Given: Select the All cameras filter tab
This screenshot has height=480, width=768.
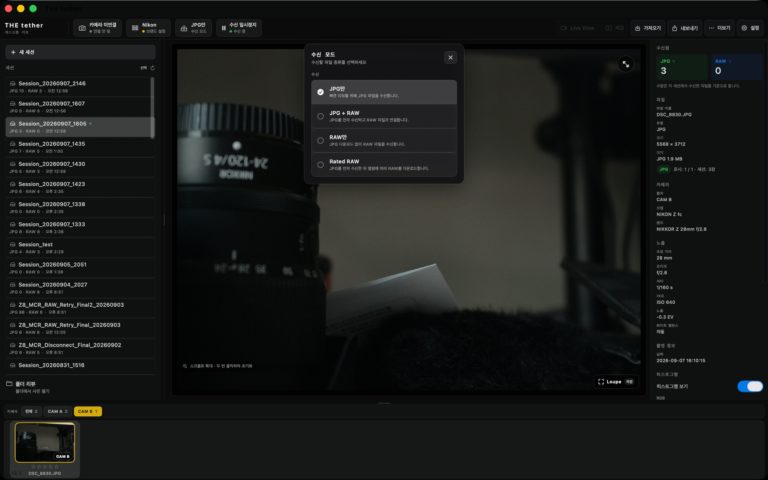Looking at the screenshot, I should click(x=31, y=411).
